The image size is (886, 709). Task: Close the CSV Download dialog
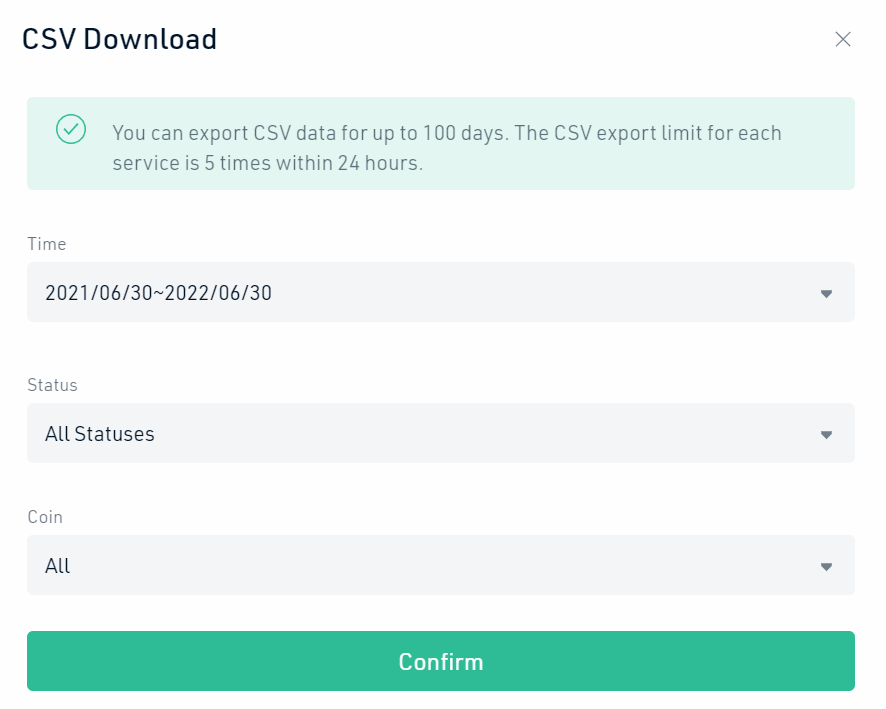(843, 40)
